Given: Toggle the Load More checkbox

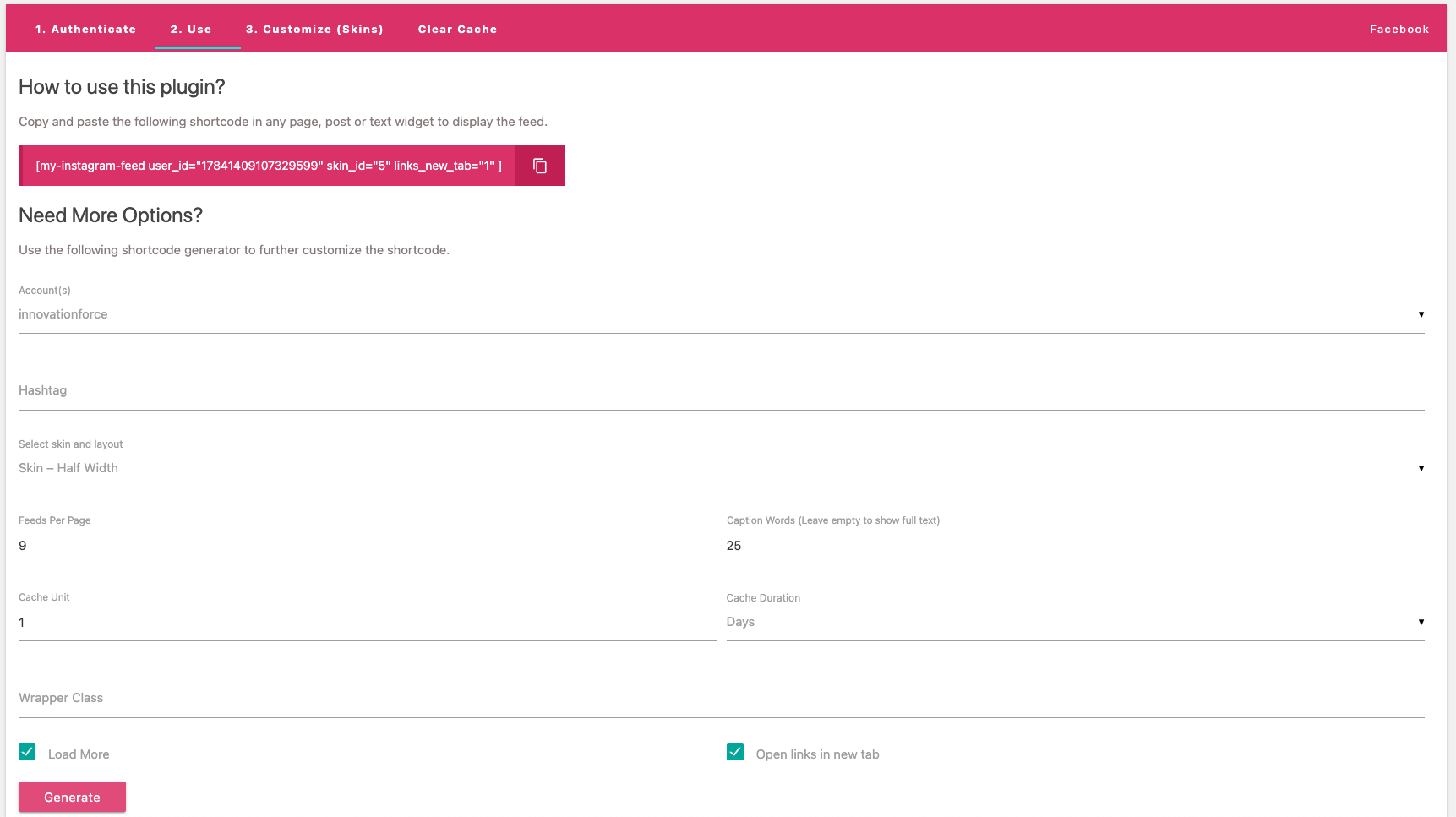Looking at the screenshot, I should click(27, 752).
